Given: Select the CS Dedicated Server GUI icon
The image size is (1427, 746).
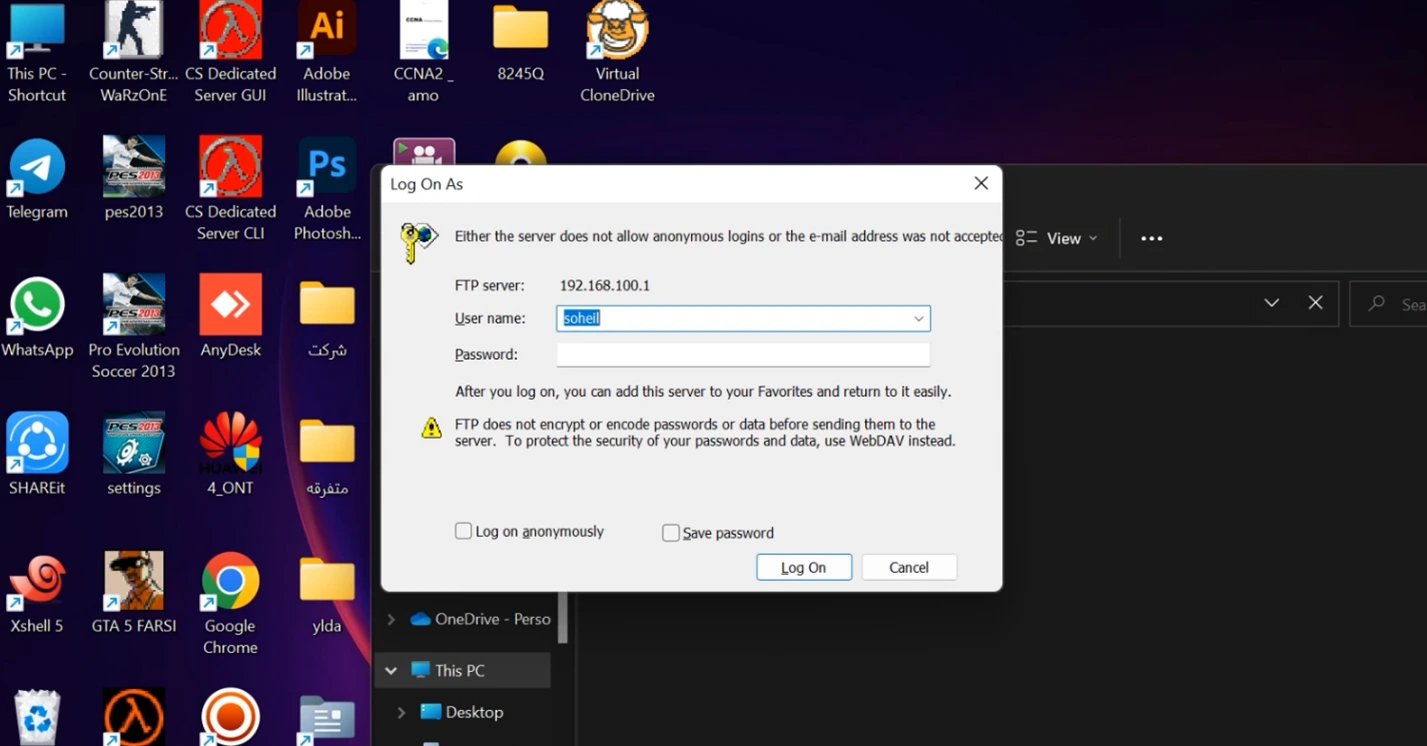Looking at the screenshot, I should (x=230, y=52).
